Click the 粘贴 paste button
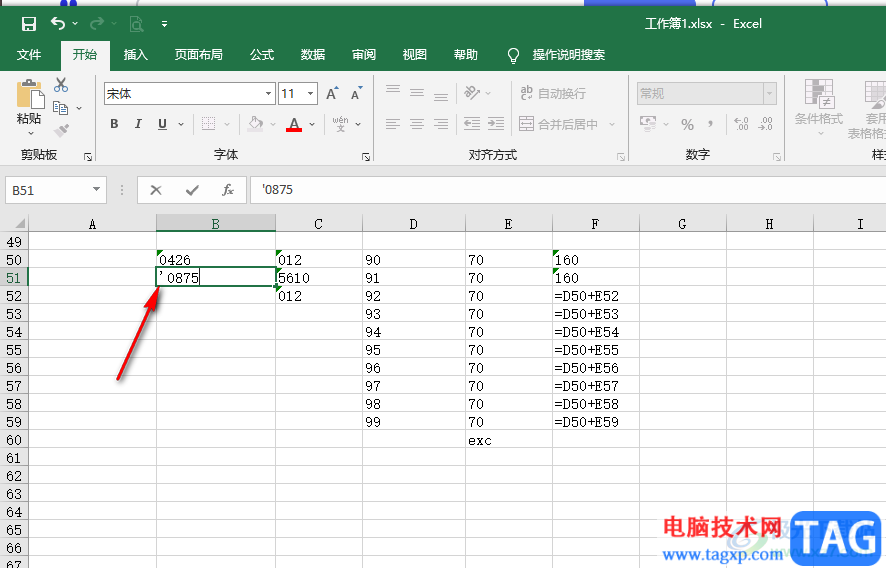 pos(29,101)
